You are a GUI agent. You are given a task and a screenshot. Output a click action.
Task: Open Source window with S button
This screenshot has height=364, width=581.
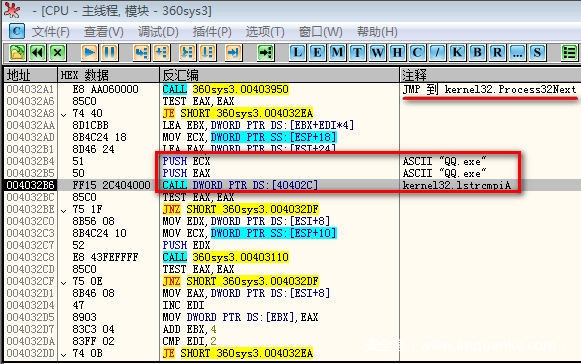[538, 52]
